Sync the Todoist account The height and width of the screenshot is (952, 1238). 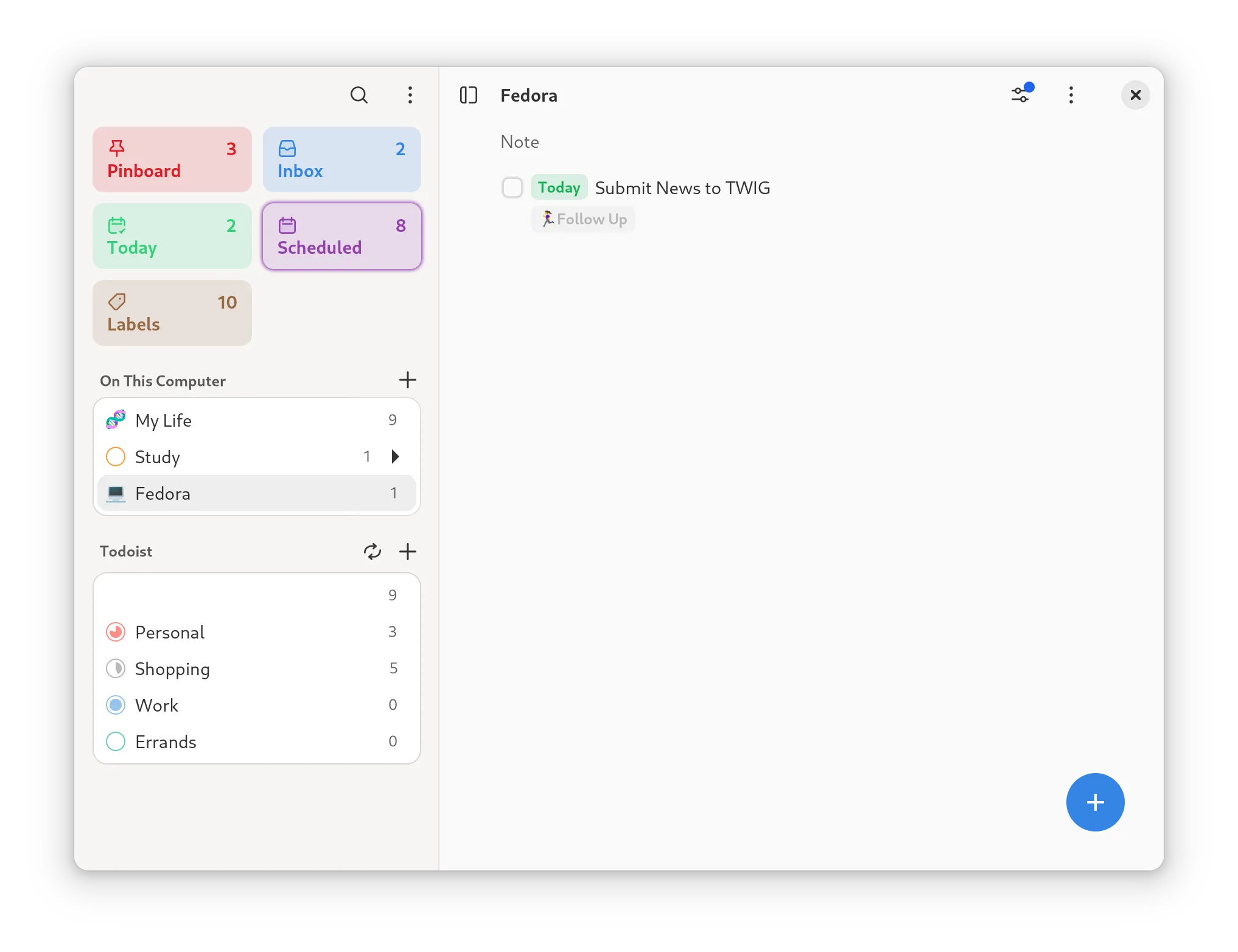(372, 551)
